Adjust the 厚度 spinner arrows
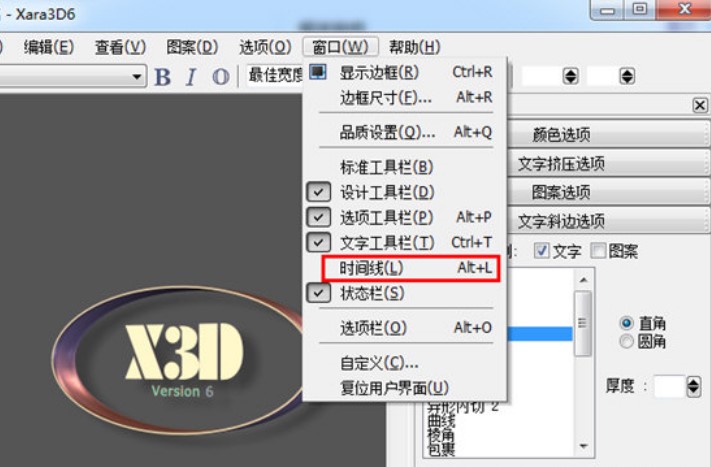 (x=693, y=386)
